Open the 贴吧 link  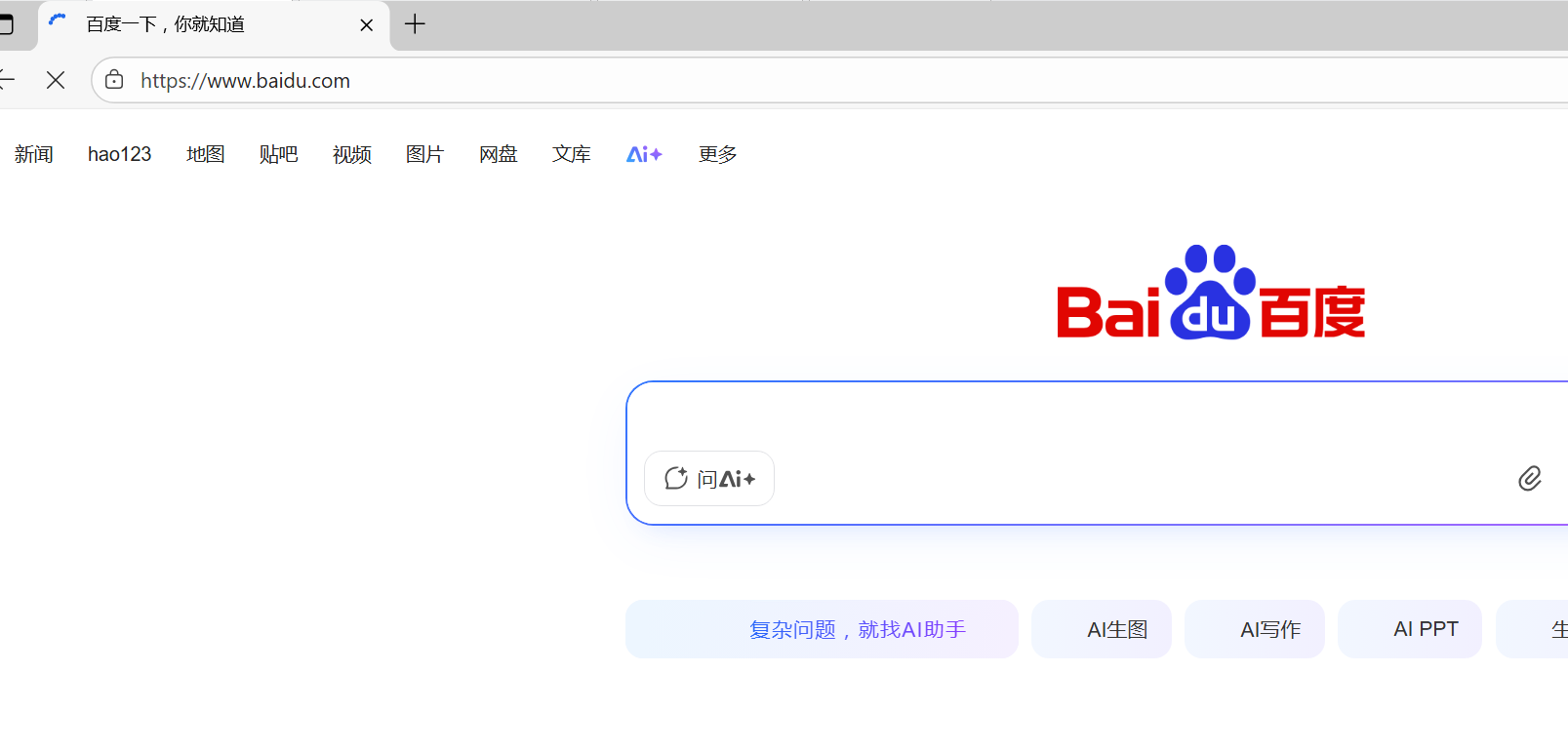pyautogui.click(x=279, y=154)
